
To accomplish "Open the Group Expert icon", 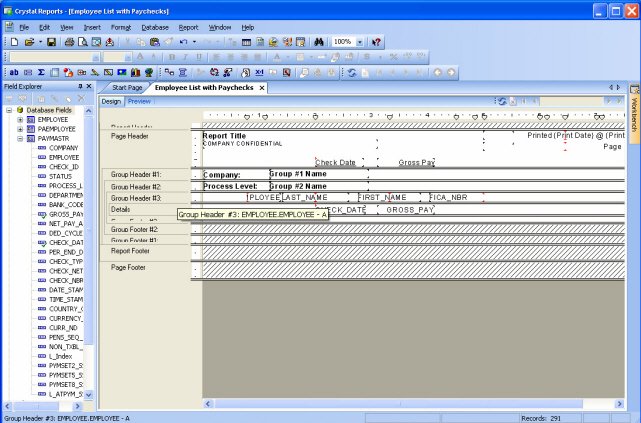I will (x=183, y=72).
